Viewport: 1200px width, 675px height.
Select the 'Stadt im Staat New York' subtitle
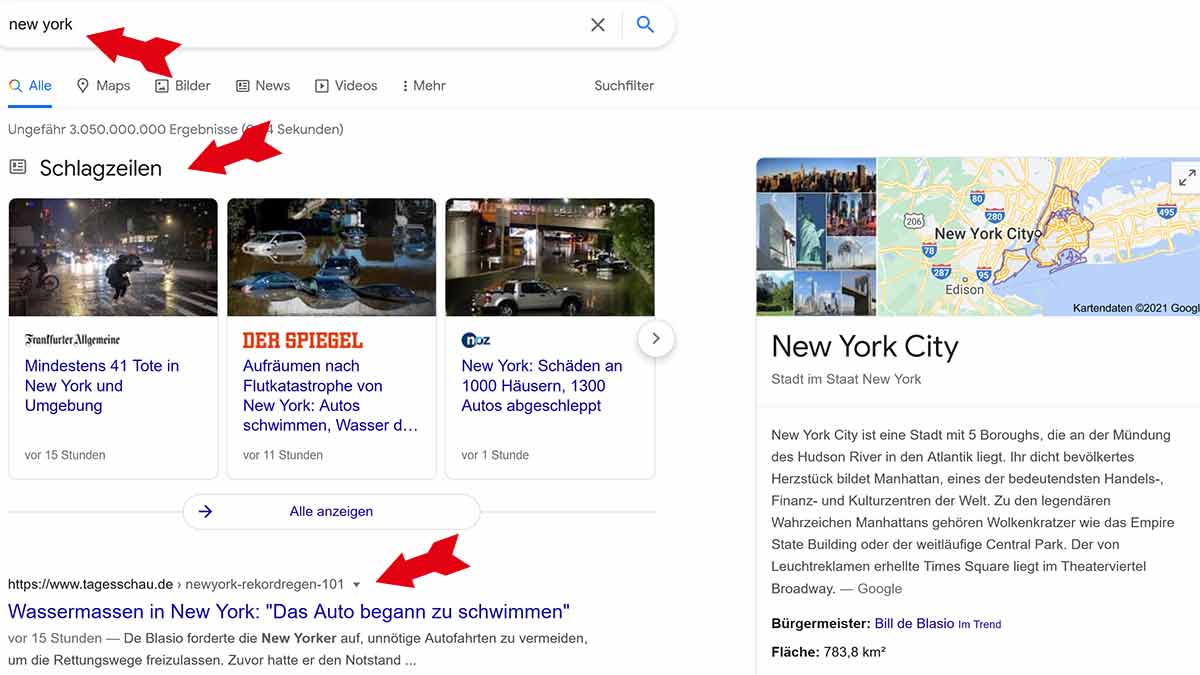point(846,379)
